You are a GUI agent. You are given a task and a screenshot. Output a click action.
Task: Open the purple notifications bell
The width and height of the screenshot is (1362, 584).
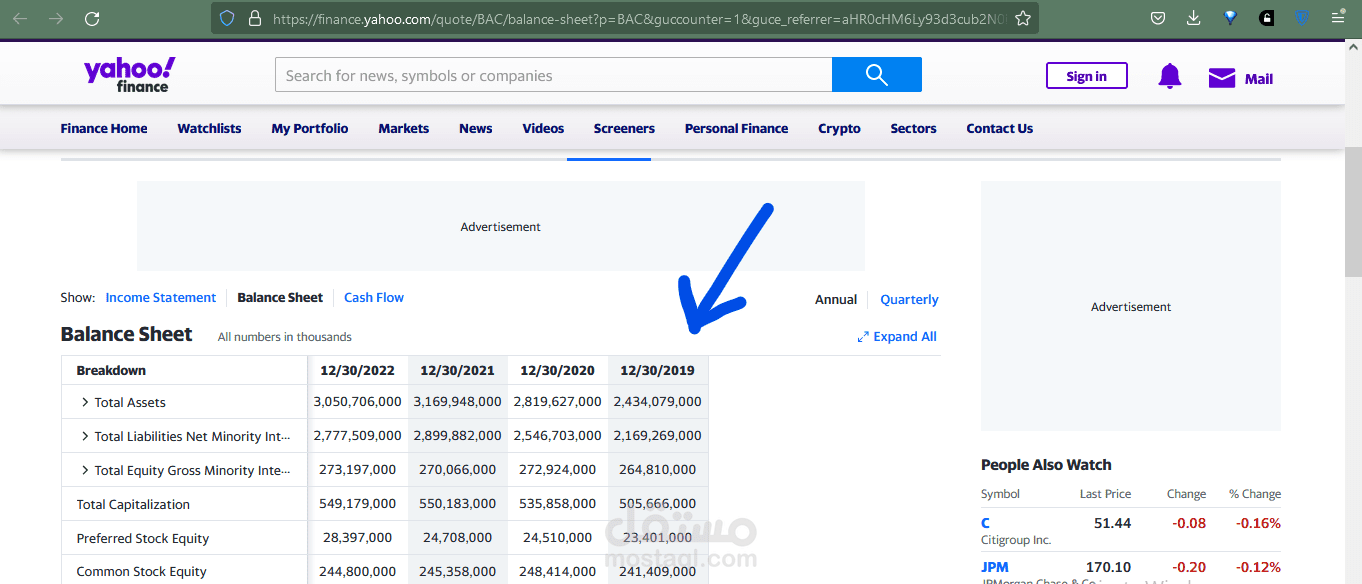click(1170, 76)
